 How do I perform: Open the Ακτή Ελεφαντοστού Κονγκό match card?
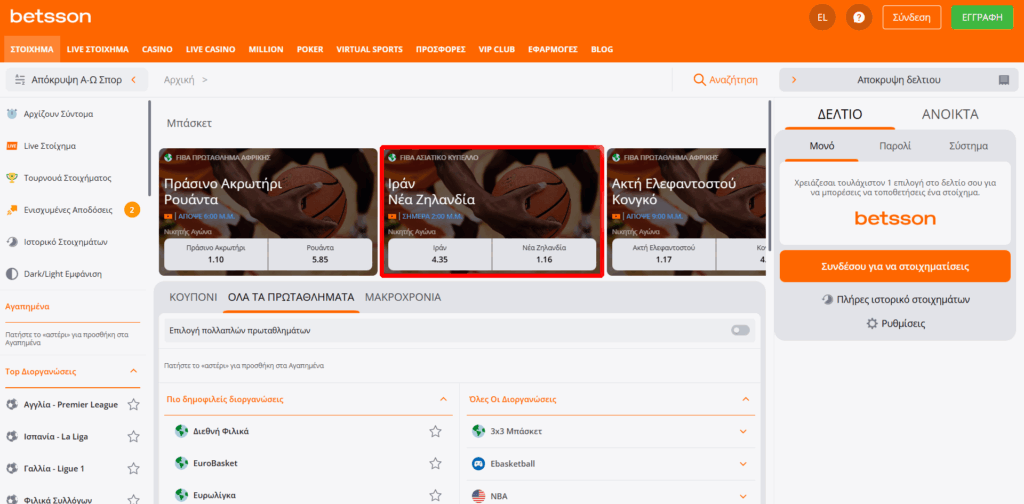pos(686,212)
